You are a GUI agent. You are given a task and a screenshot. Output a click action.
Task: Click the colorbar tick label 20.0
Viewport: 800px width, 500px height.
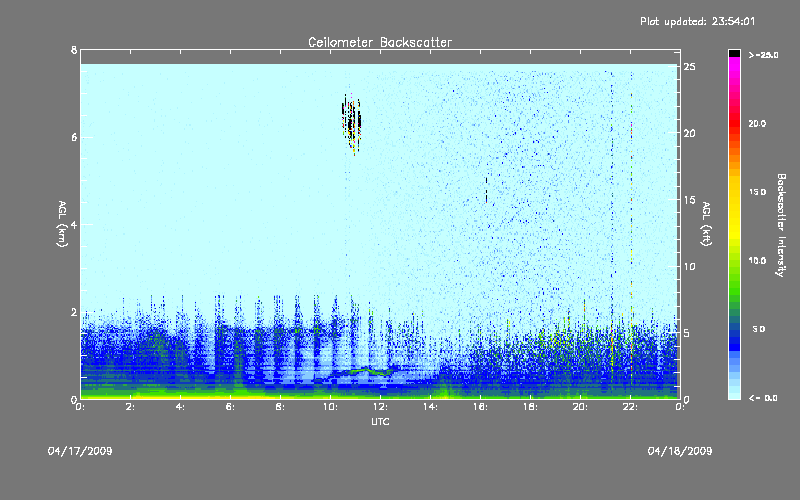pos(757,124)
